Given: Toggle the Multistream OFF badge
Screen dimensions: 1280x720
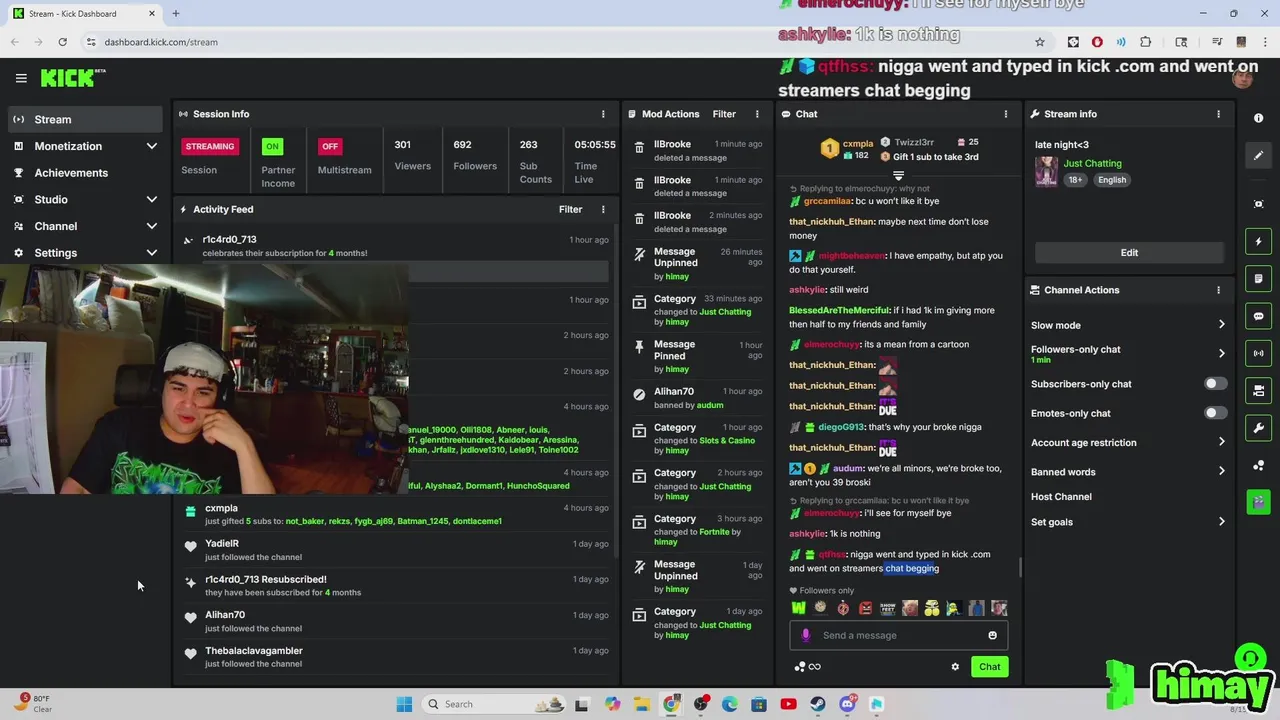Looking at the screenshot, I should tap(330, 146).
